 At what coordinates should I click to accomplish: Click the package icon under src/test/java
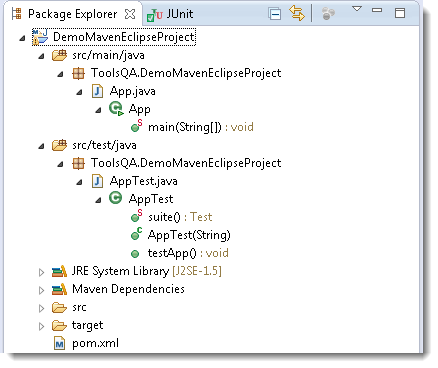coord(78,163)
